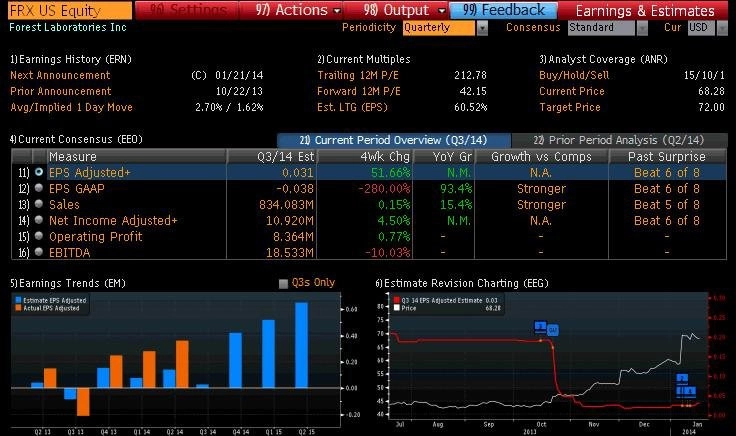Click red Q3 14 EPS Adjusted Estimate swatch
736x436 pixels.
[x=397, y=300]
